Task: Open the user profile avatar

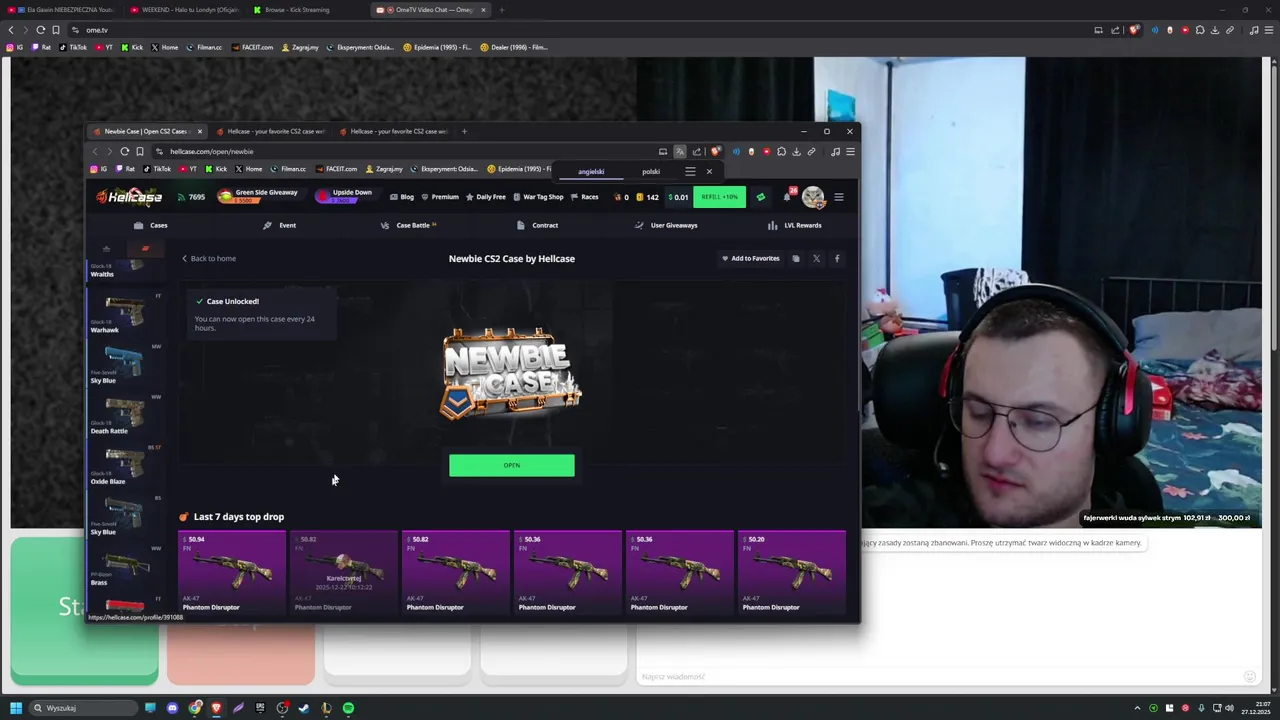Action: [x=813, y=197]
